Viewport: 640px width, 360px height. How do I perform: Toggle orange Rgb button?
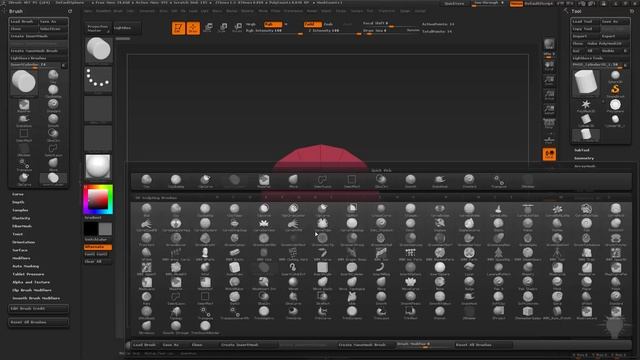click(273, 24)
